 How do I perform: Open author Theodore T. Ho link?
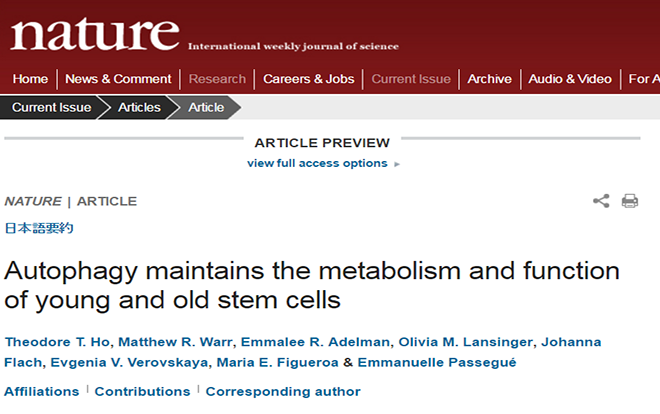(57, 342)
